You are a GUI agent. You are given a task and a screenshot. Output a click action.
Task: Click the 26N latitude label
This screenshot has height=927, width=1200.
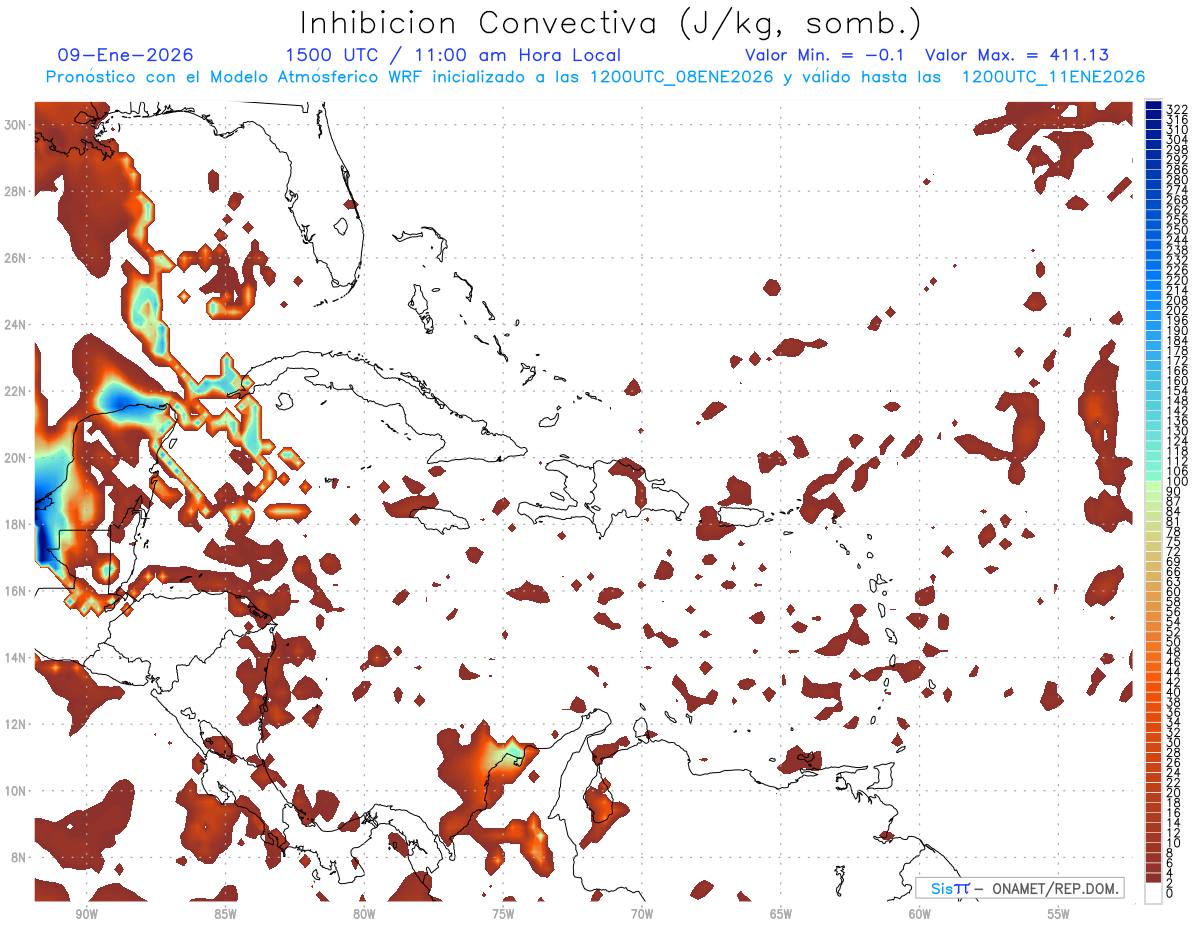coord(17,258)
